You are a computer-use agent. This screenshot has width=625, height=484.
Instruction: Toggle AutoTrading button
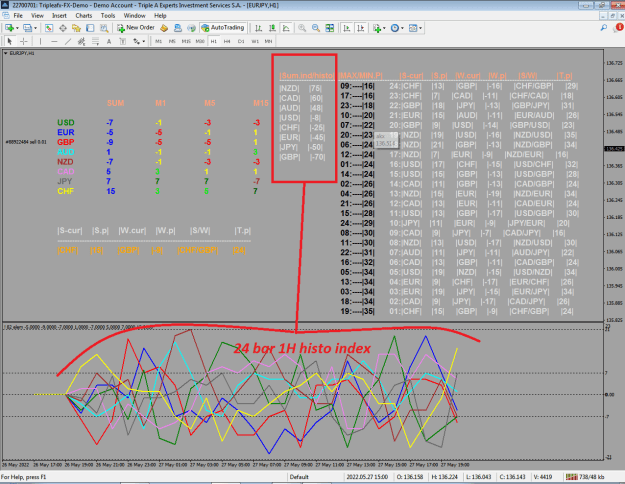(223, 28)
